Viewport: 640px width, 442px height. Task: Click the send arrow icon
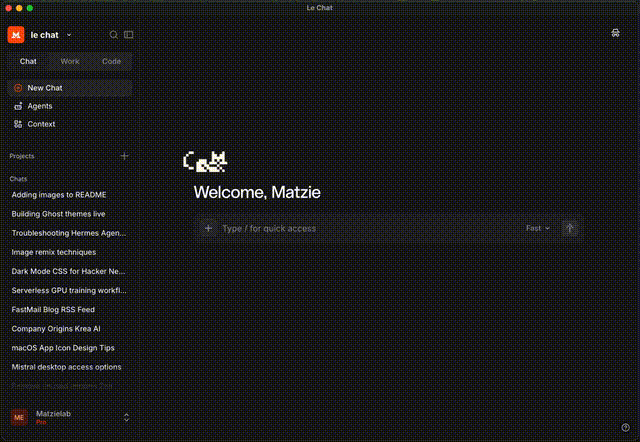click(570, 228)
